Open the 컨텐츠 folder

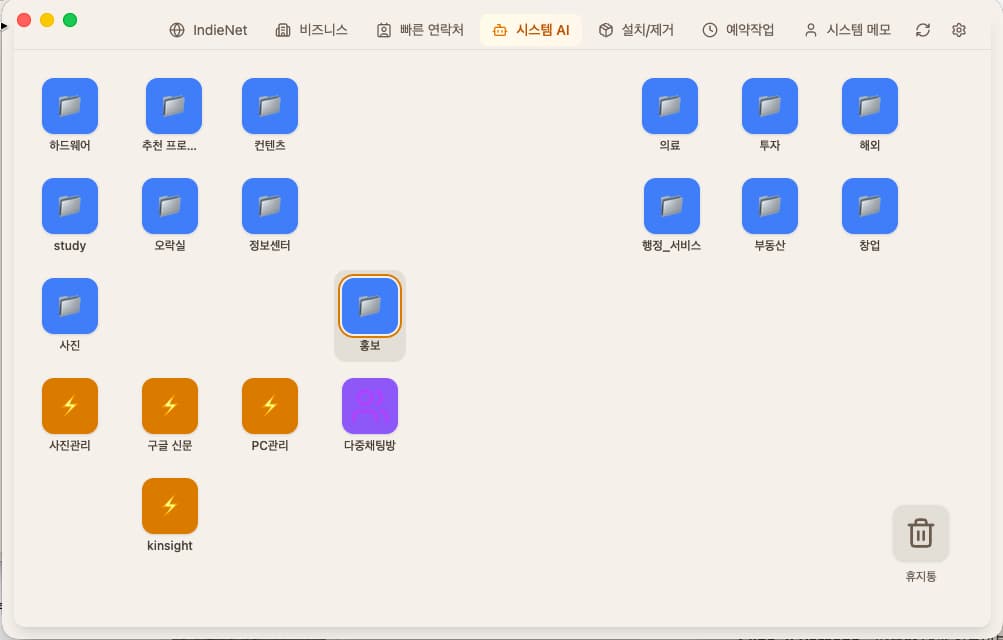[x=269, y=105]
